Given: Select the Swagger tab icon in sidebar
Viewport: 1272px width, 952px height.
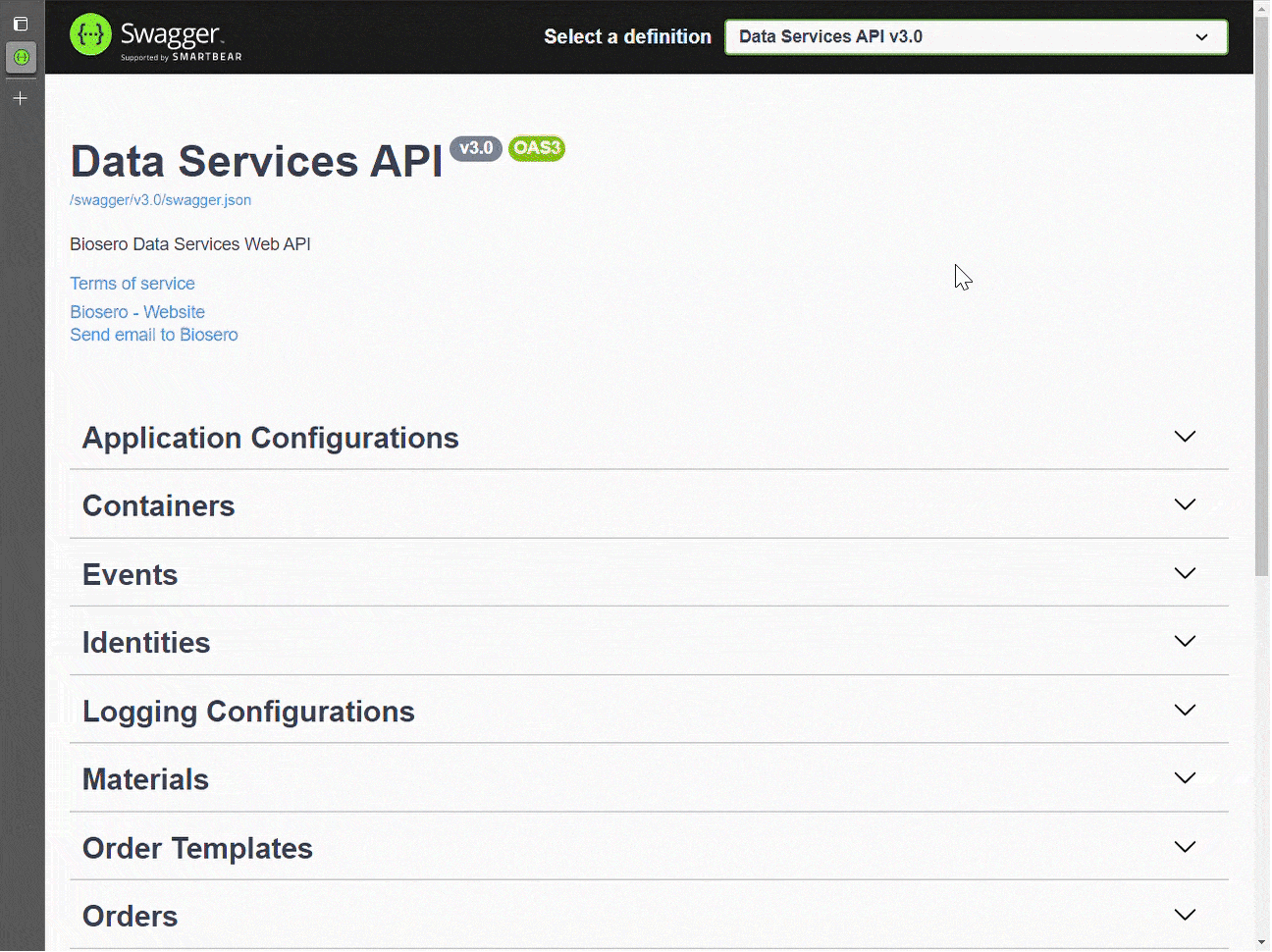Looking at the screenshot, I should click(x=22, y=57).
